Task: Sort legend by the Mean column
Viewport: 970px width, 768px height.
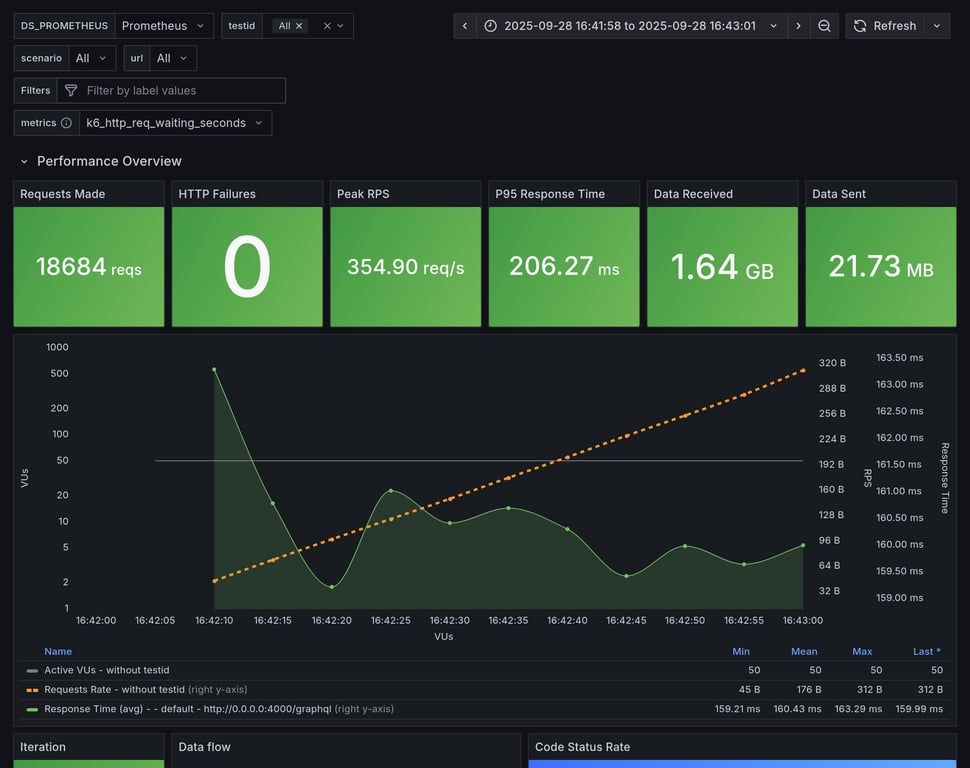Action: coord(803,651)
